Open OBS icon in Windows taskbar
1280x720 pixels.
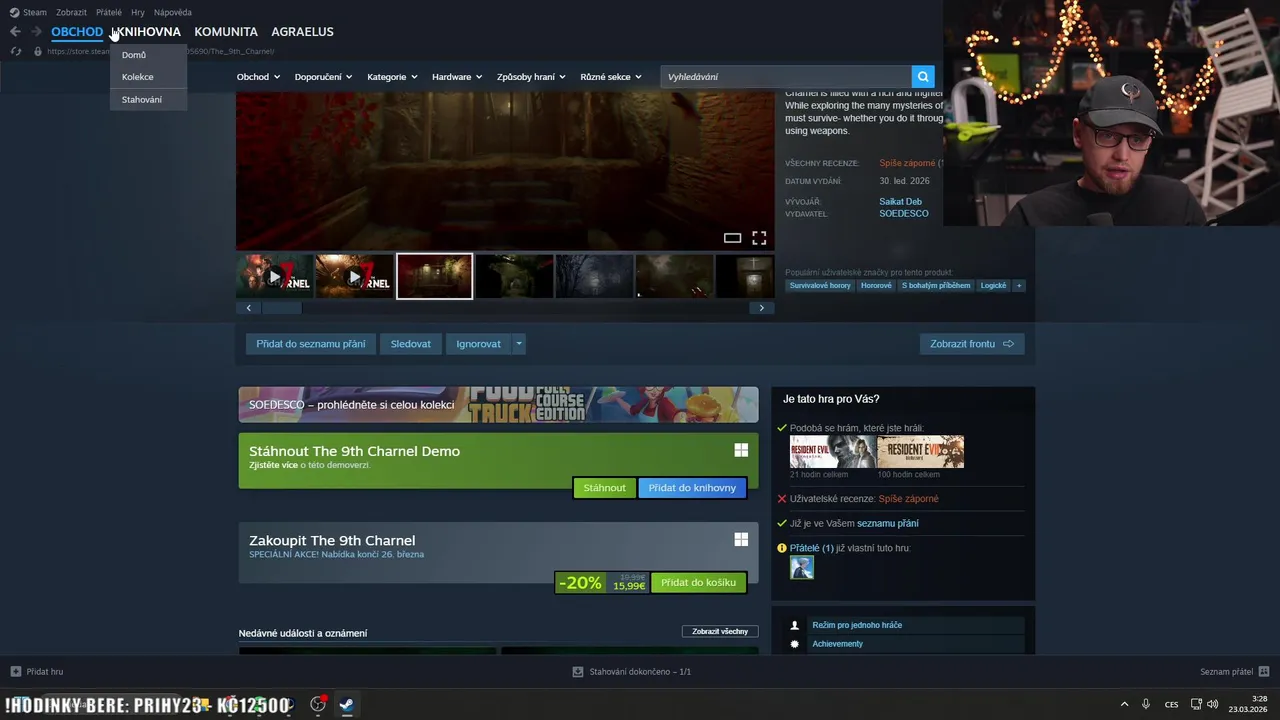(318, 704)
